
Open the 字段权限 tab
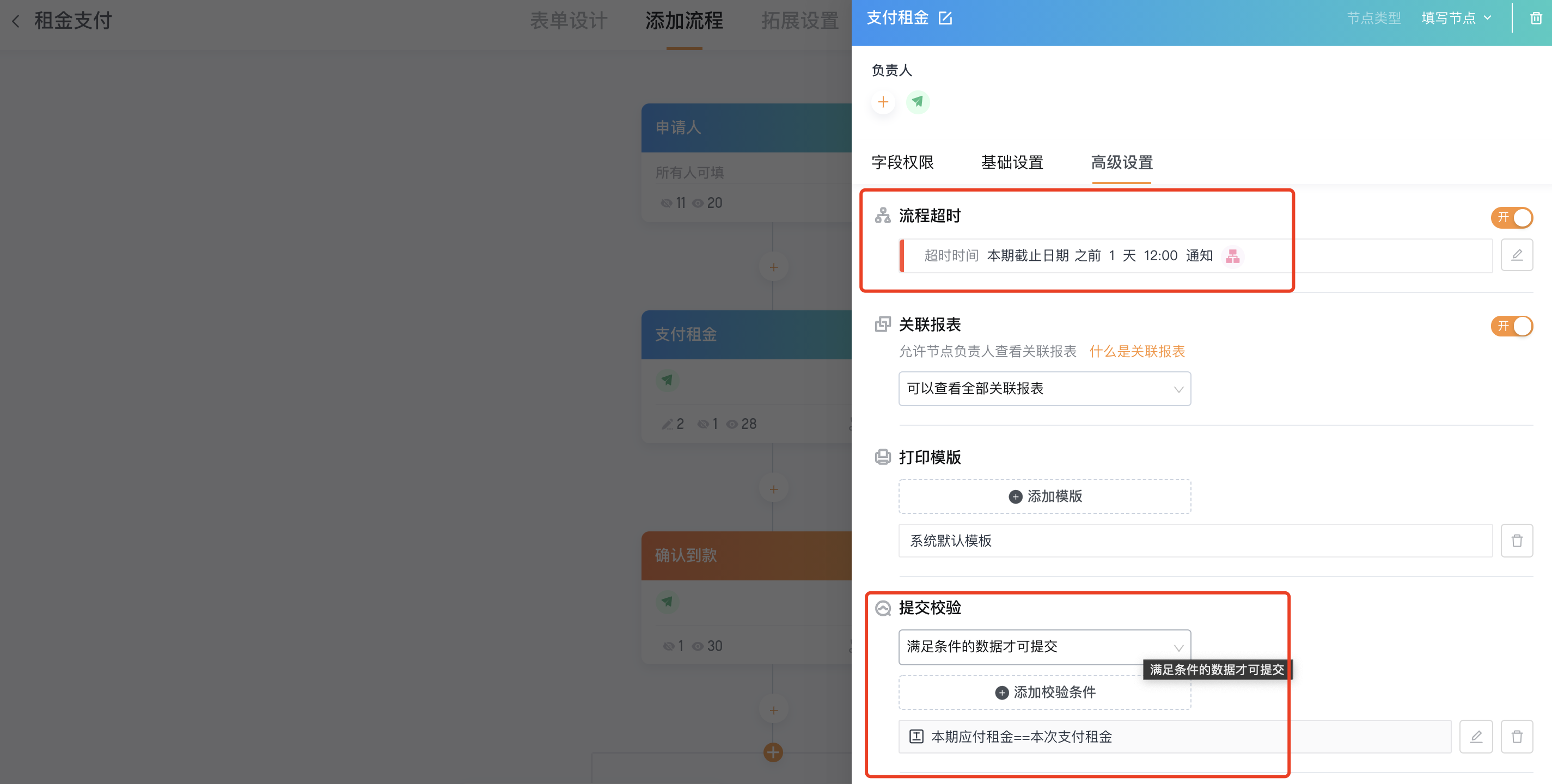click(902, 163)
